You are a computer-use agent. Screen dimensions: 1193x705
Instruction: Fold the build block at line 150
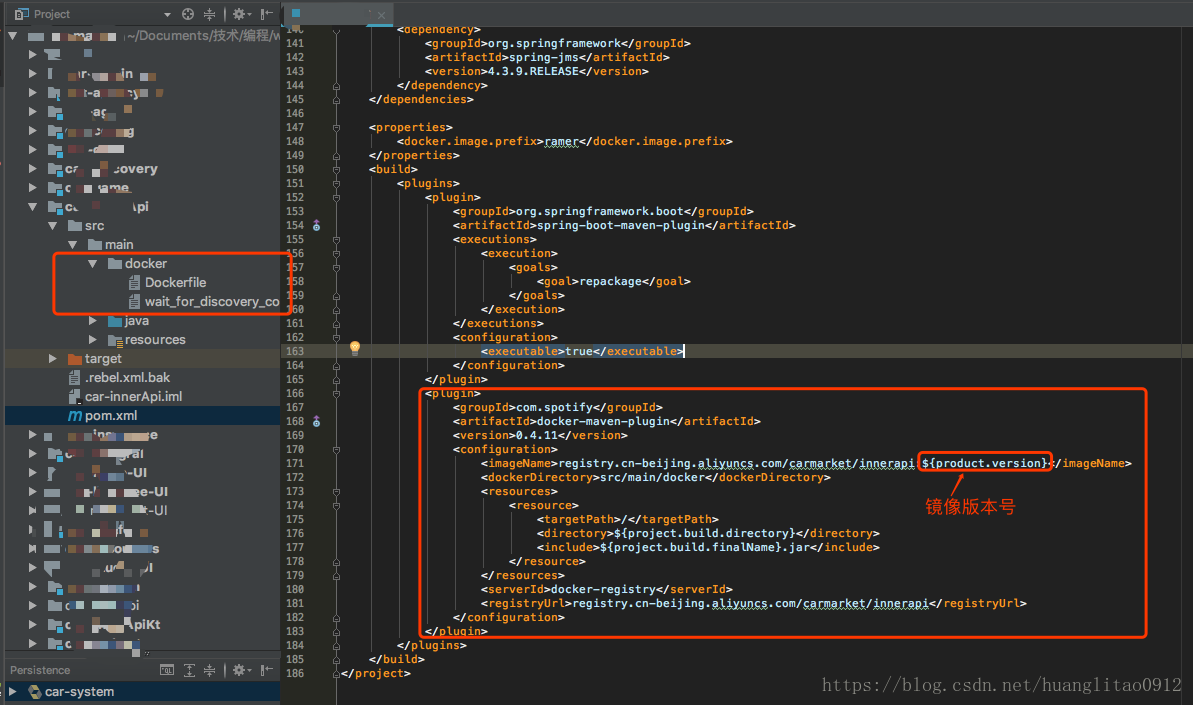click(336, 170)
